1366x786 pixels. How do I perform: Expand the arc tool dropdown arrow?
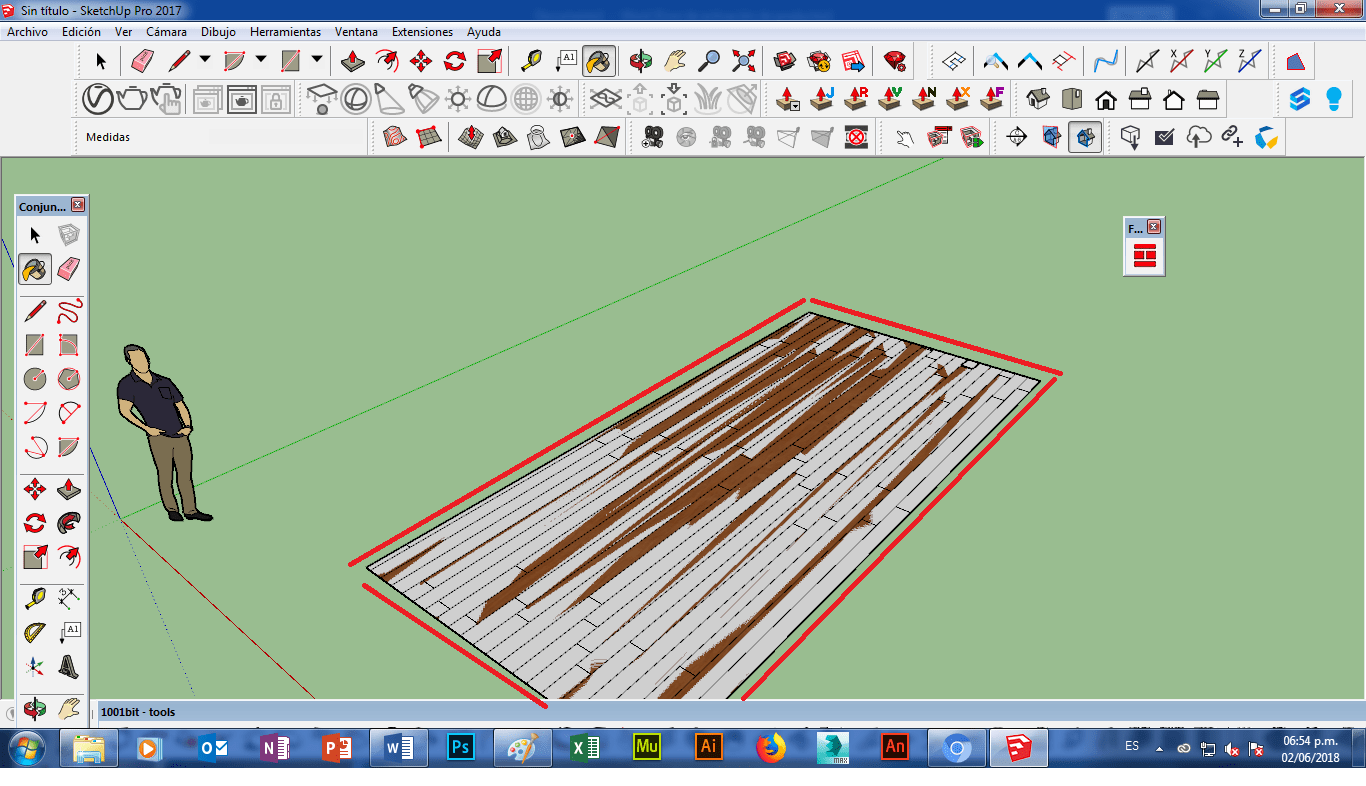click(261, 60)
